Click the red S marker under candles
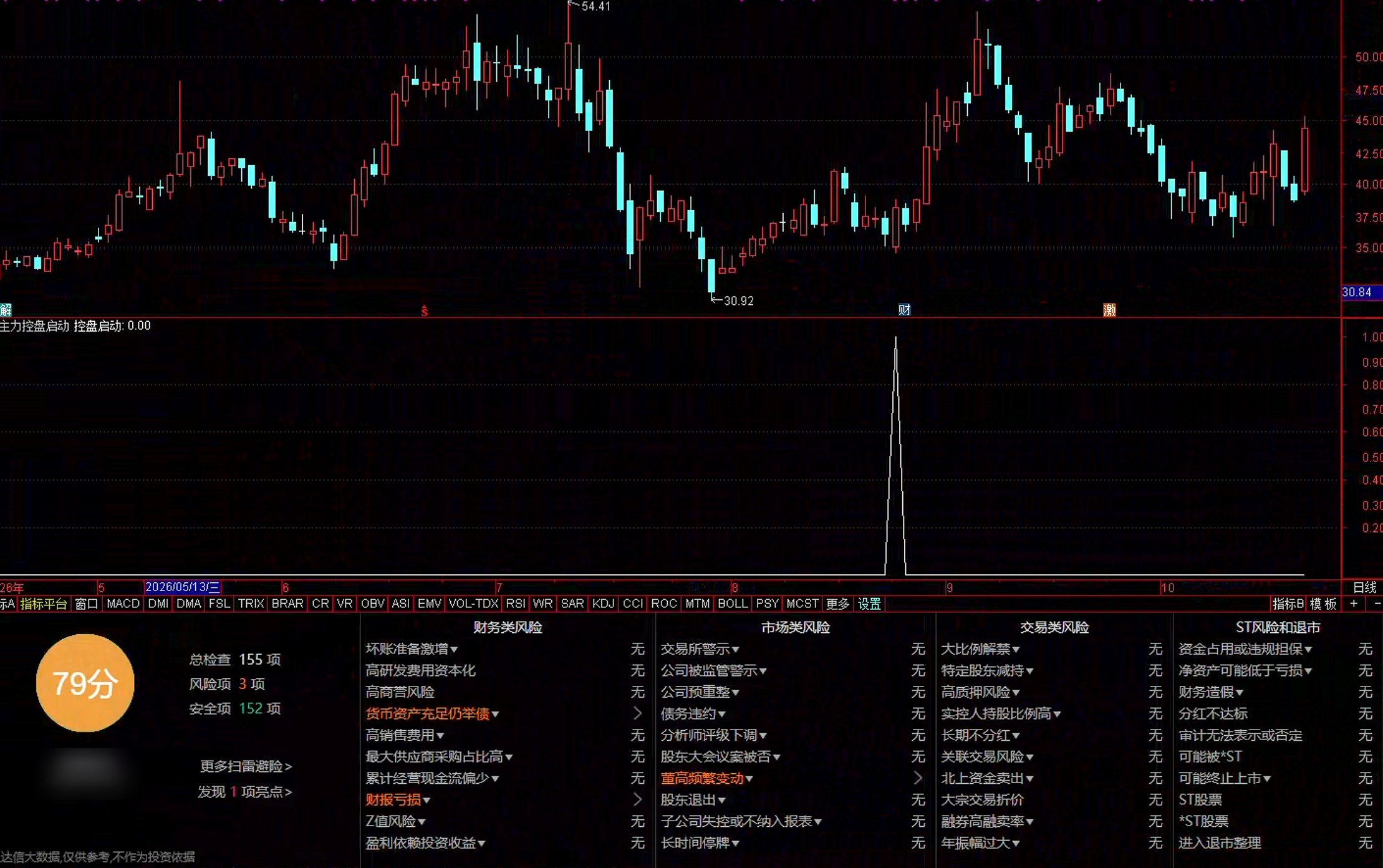1383x868 pixels. click(425, 311)
